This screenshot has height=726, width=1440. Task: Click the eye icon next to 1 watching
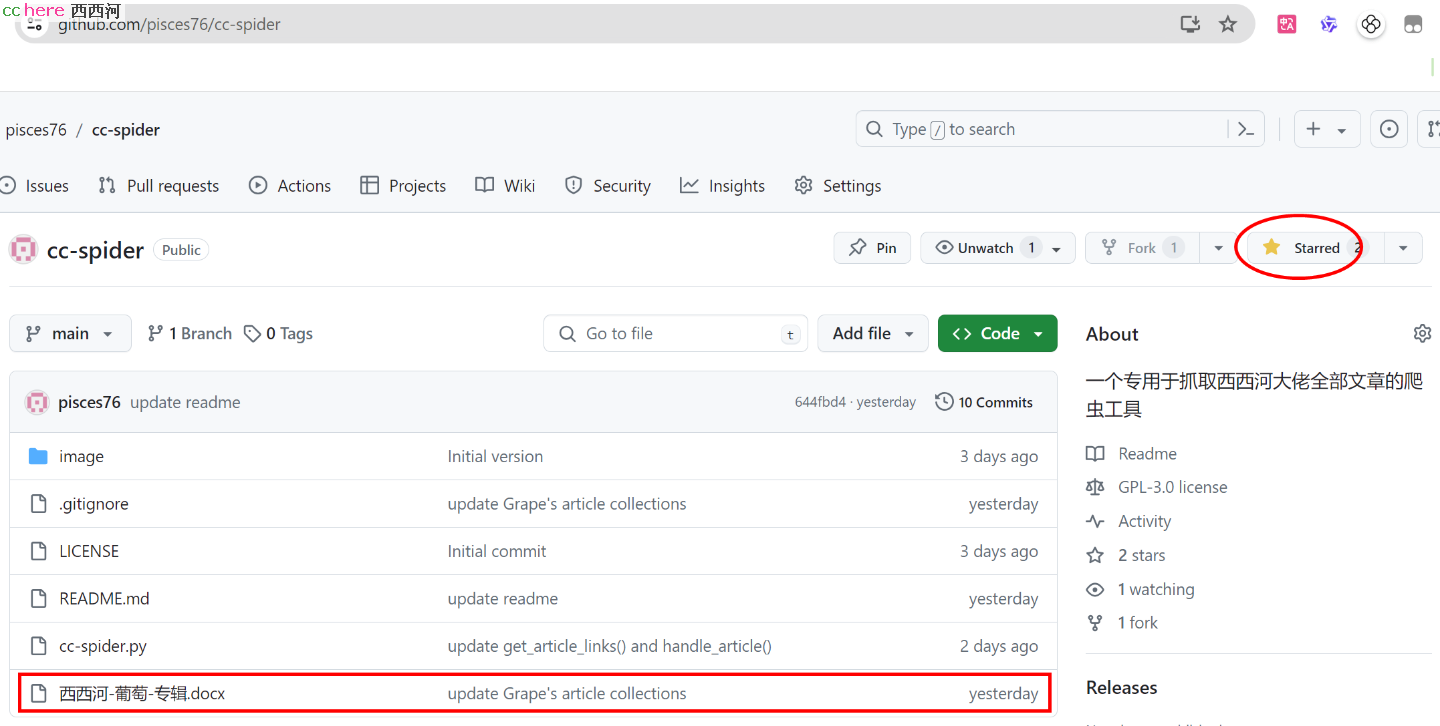coord(1095,589)
